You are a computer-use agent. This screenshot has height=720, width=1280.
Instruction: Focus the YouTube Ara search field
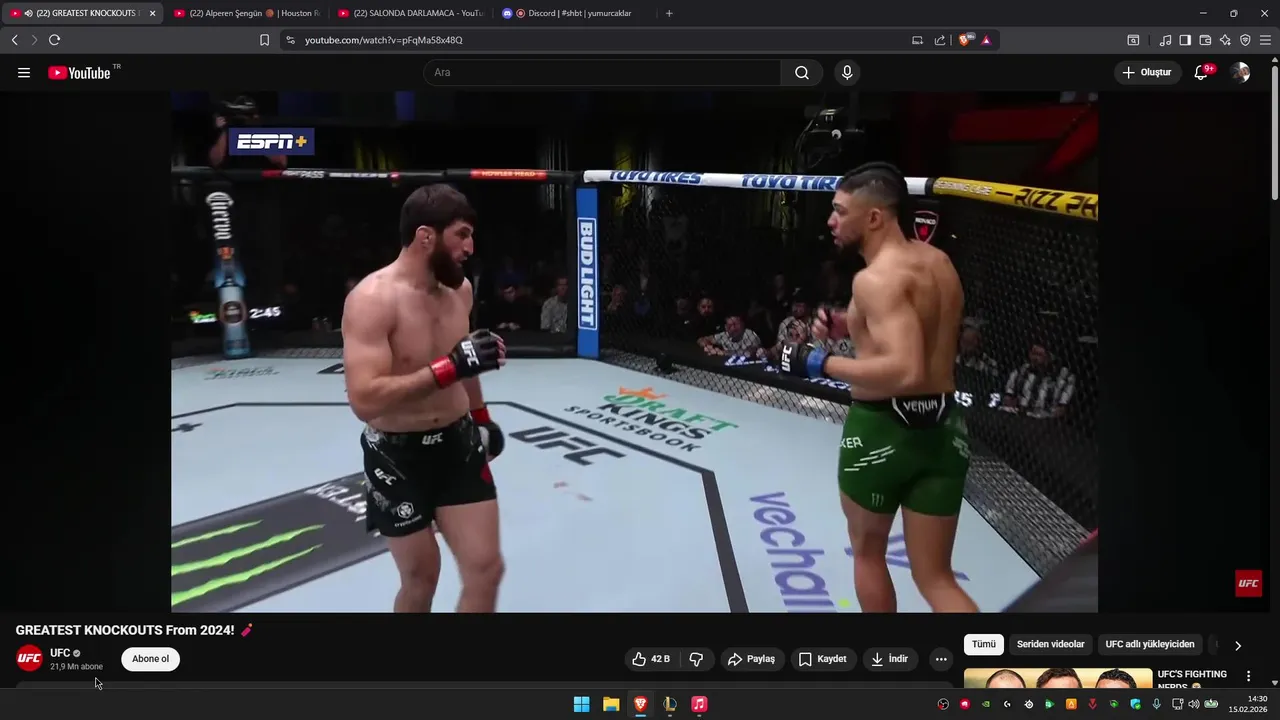602,73
